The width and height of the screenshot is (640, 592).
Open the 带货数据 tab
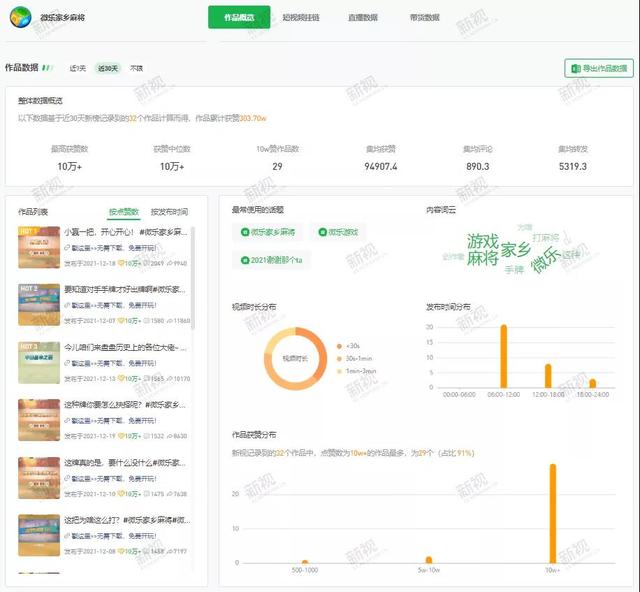tap(424, 17)
